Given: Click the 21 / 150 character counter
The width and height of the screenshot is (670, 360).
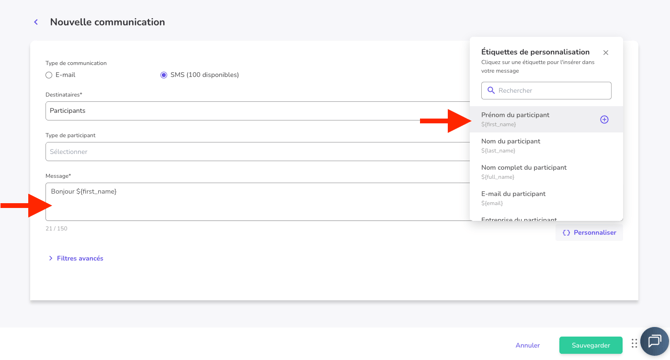Looking at the screenshot, I should (x=56, y=228).
